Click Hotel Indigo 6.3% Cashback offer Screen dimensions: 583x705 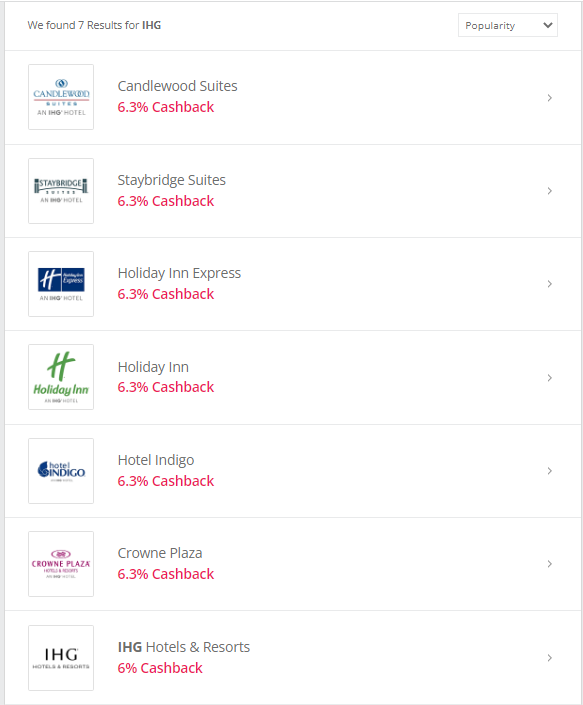(x=166, y=481)
